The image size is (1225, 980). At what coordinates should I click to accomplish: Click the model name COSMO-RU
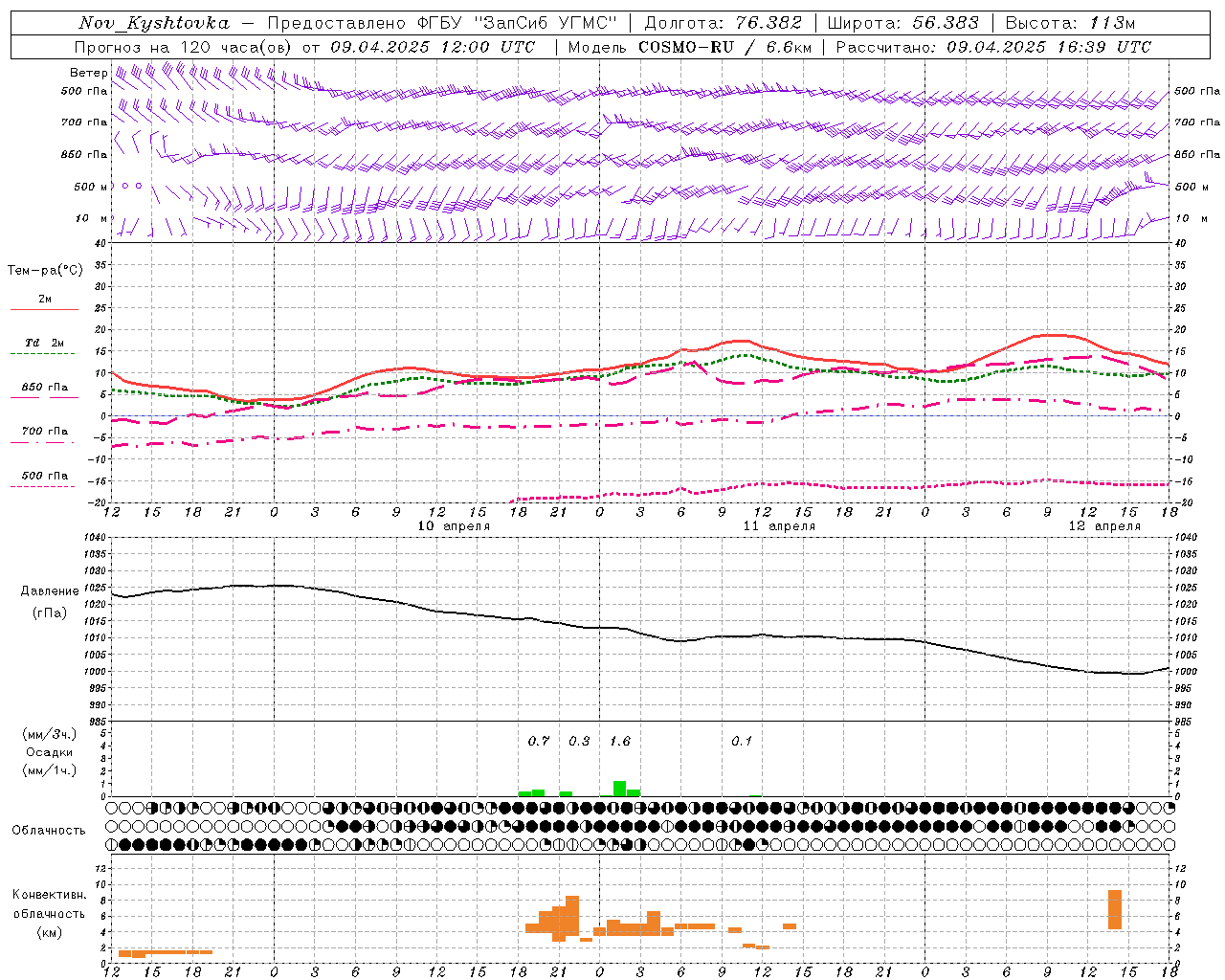(686, 47)
